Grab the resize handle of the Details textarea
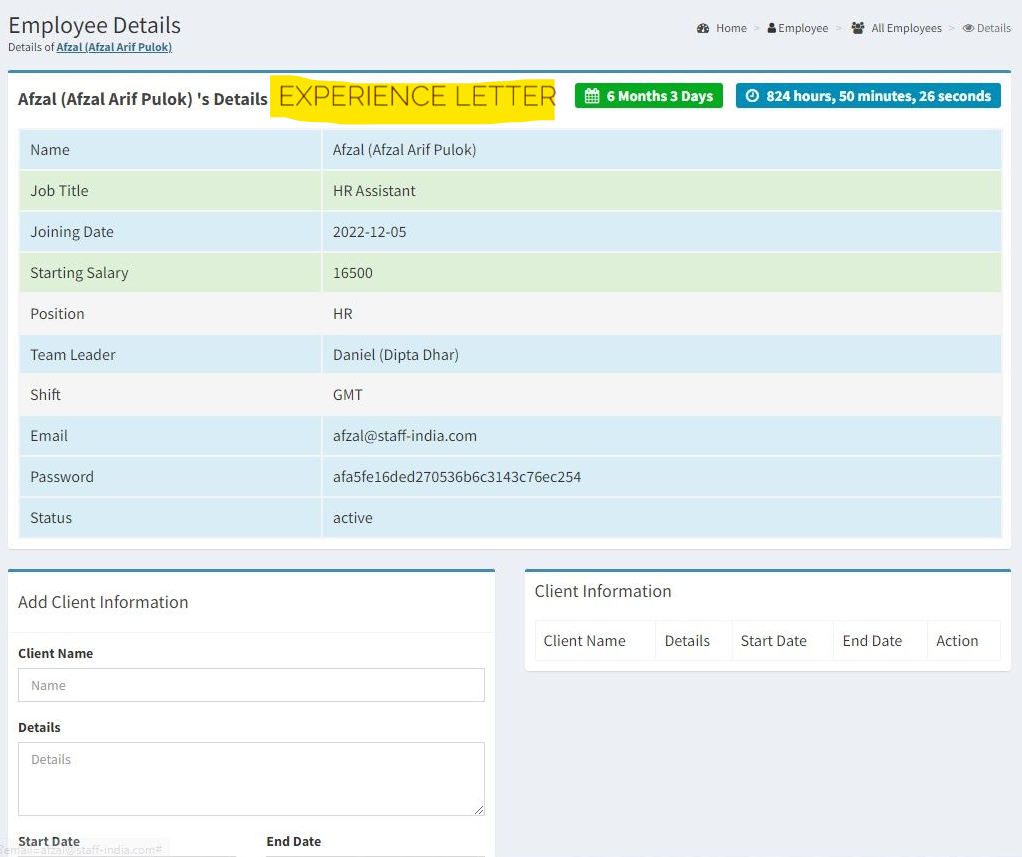The height and width of the screenshot is (857, 1022). 479,809
